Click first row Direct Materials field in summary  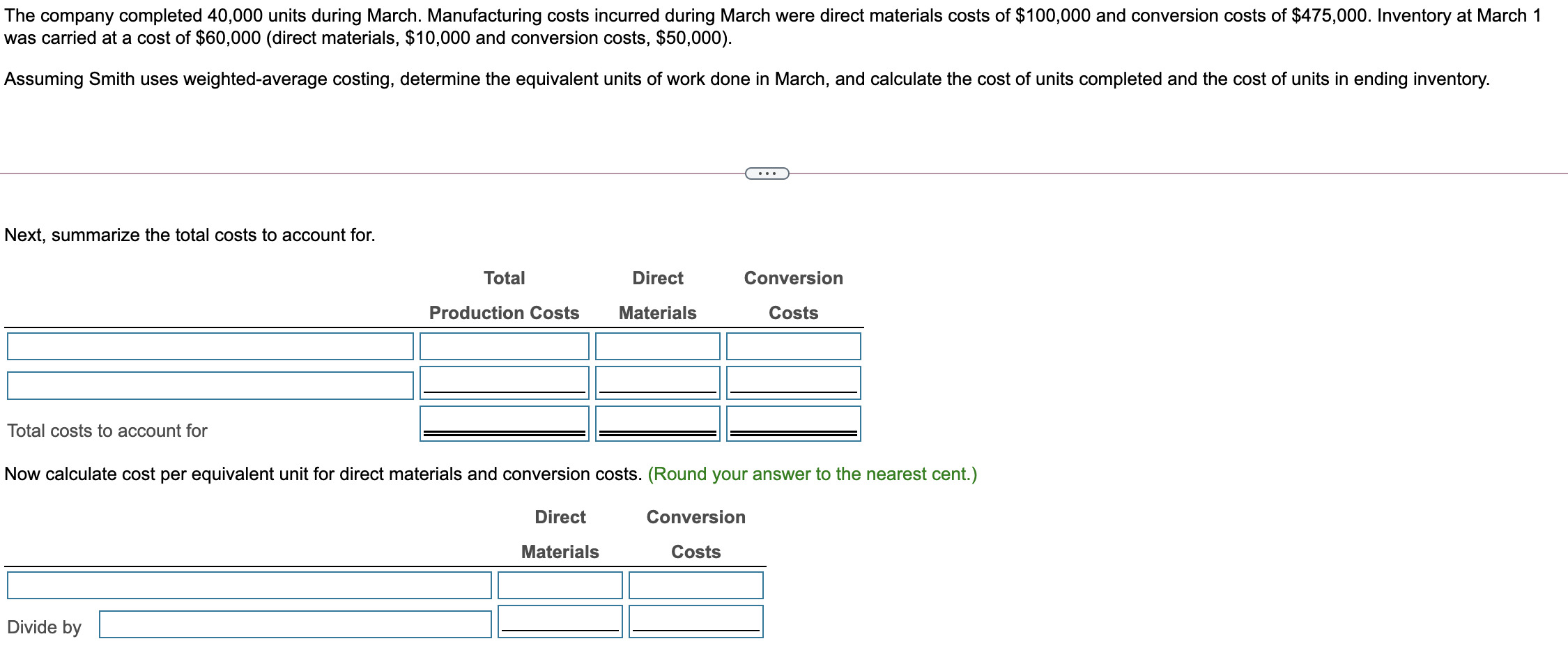(658, 346)
